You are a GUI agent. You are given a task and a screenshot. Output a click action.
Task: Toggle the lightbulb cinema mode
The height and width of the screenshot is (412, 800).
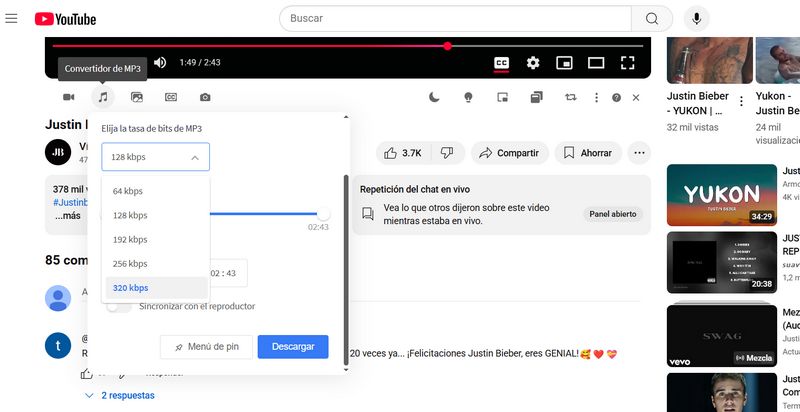[468, 97]
